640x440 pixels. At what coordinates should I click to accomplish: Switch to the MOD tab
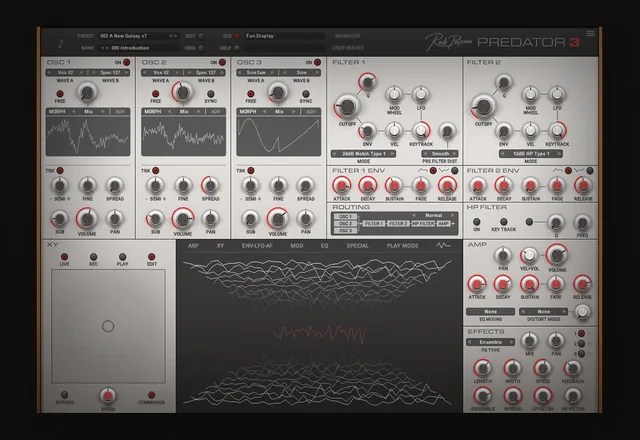point(297,246)
